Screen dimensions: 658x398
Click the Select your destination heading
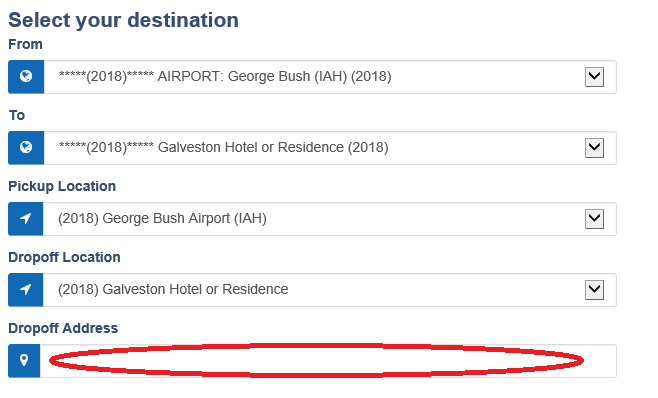click(x=123, y=20)
